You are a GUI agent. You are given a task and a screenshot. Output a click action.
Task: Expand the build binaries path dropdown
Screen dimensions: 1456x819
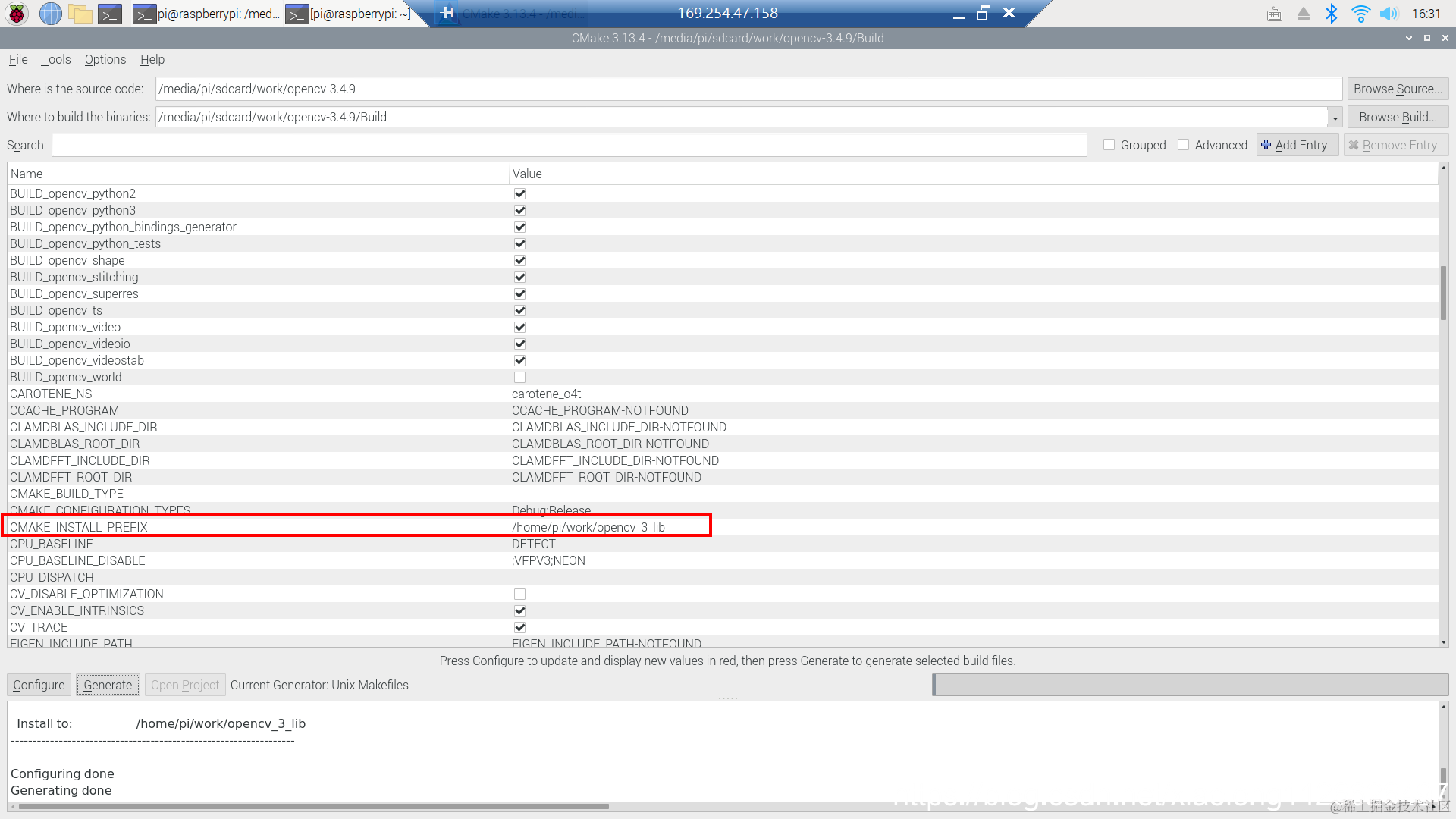tap(1335, 118)
